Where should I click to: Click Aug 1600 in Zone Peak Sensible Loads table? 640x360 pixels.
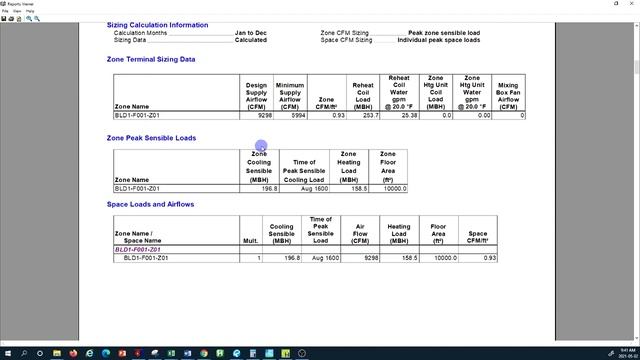point(314,189)
